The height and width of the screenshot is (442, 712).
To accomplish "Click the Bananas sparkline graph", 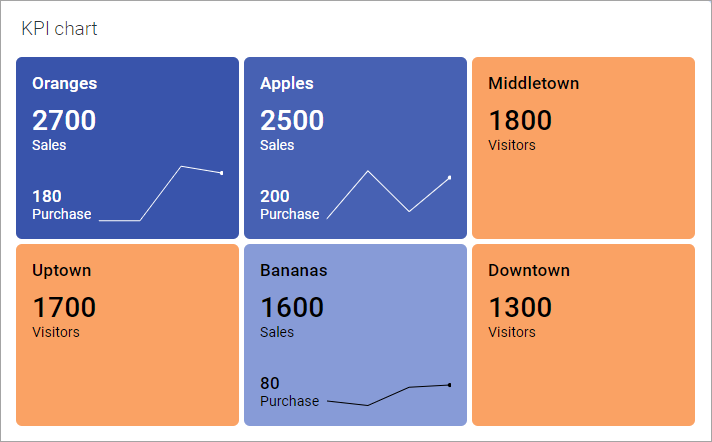I will pos(388,395).
